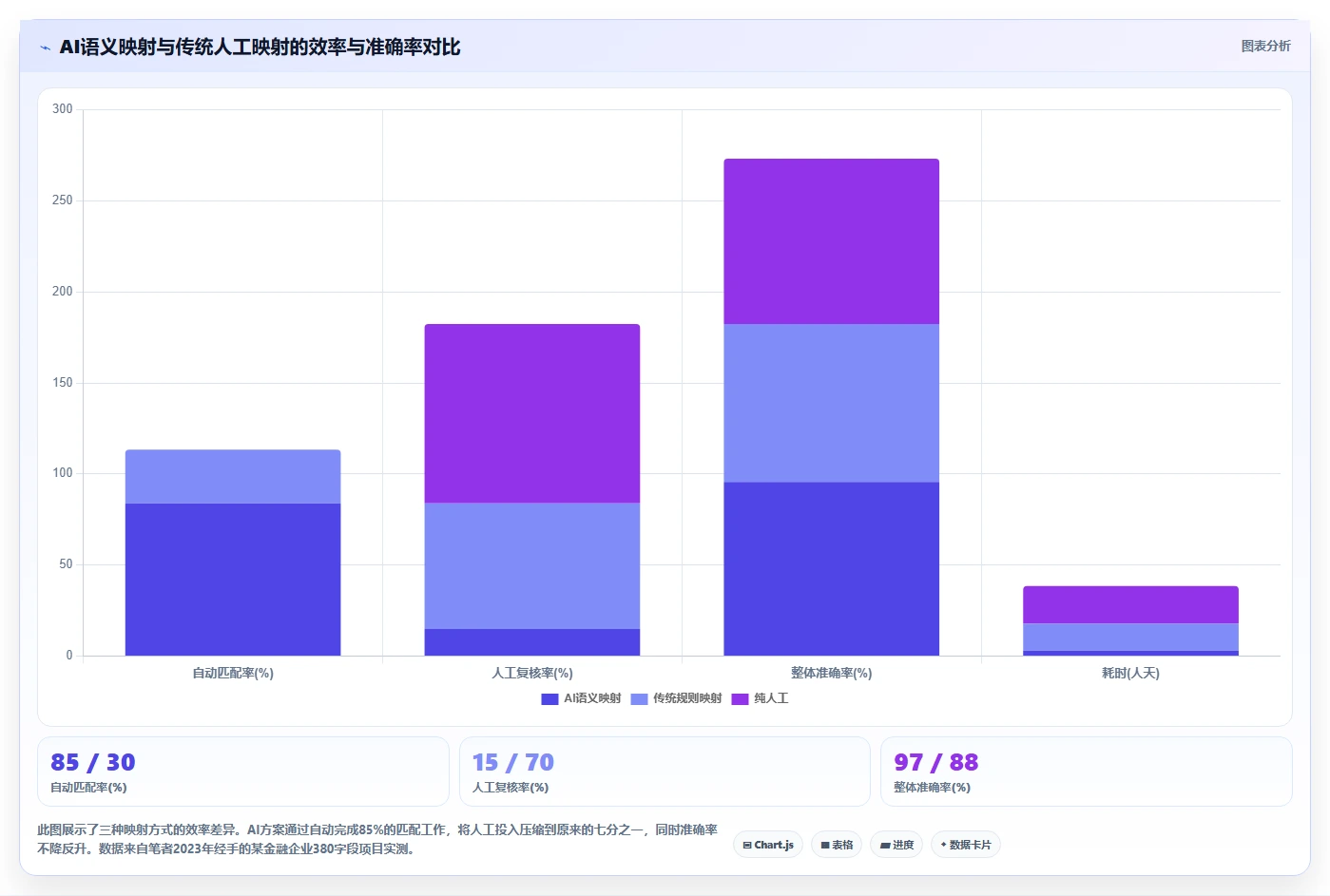
Task: Click the chart title AI语义映射与传统人工映射
Action: (260, 48)
